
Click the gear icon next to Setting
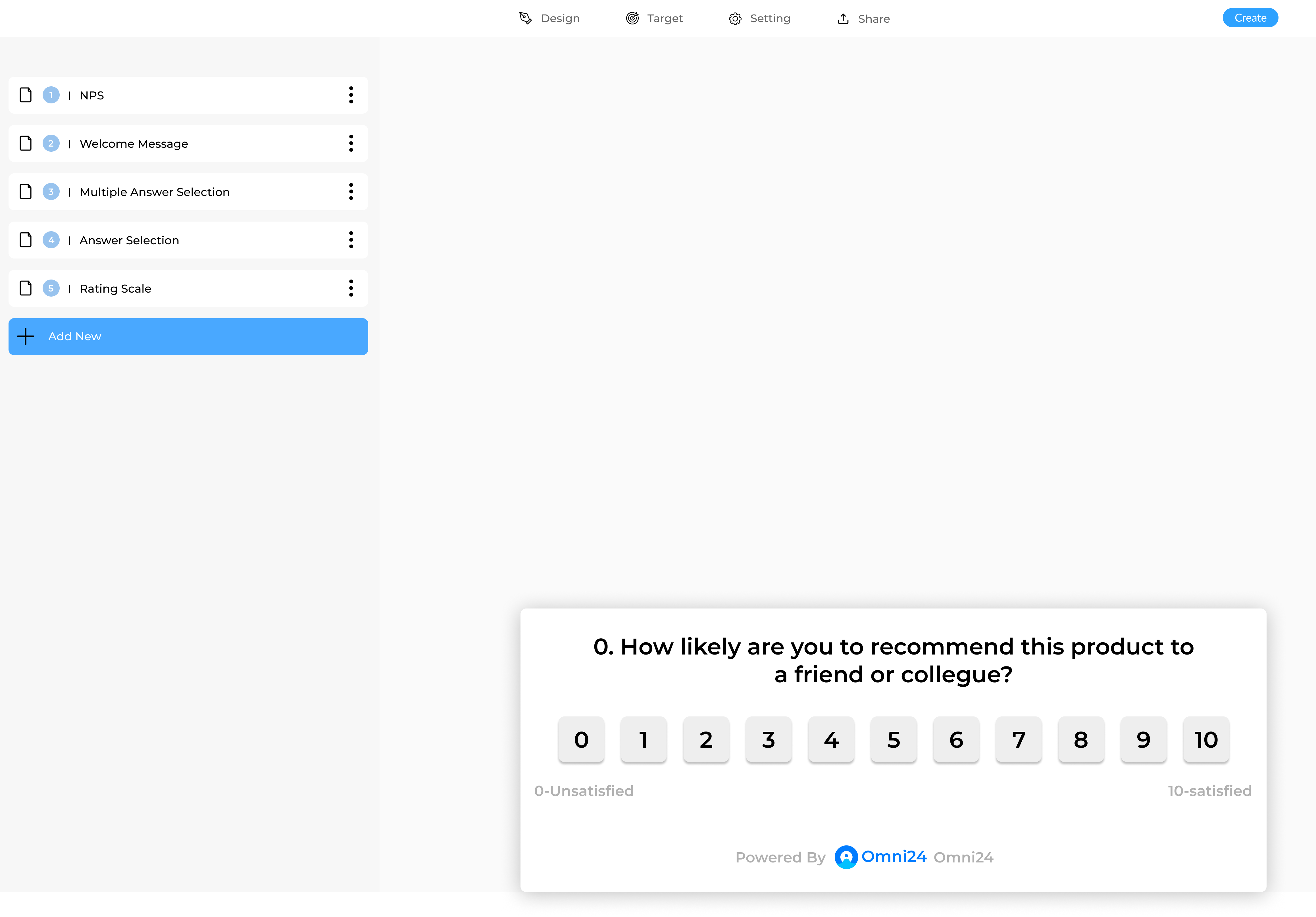point(735,19)
